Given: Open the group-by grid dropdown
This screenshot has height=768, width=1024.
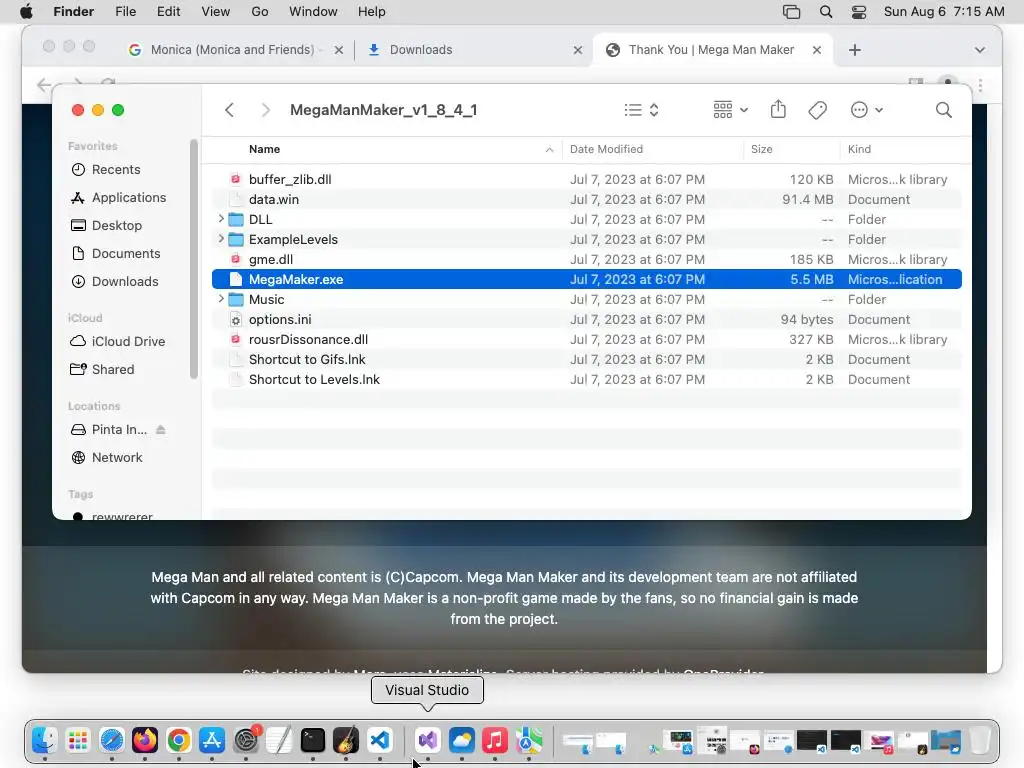Looking at the screenshot, I should (730, 110).
